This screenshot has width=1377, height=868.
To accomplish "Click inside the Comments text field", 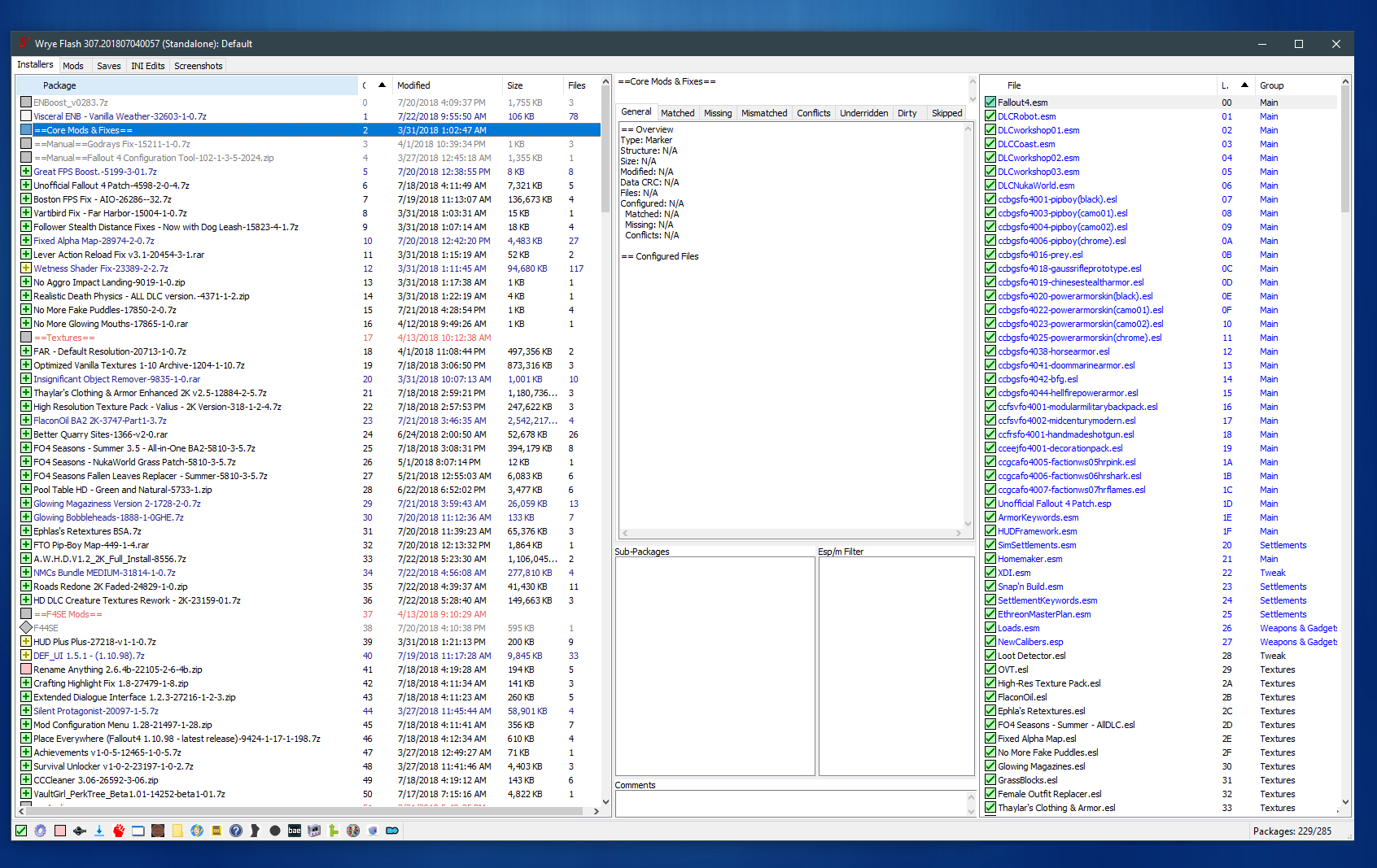I will point(791,804).
